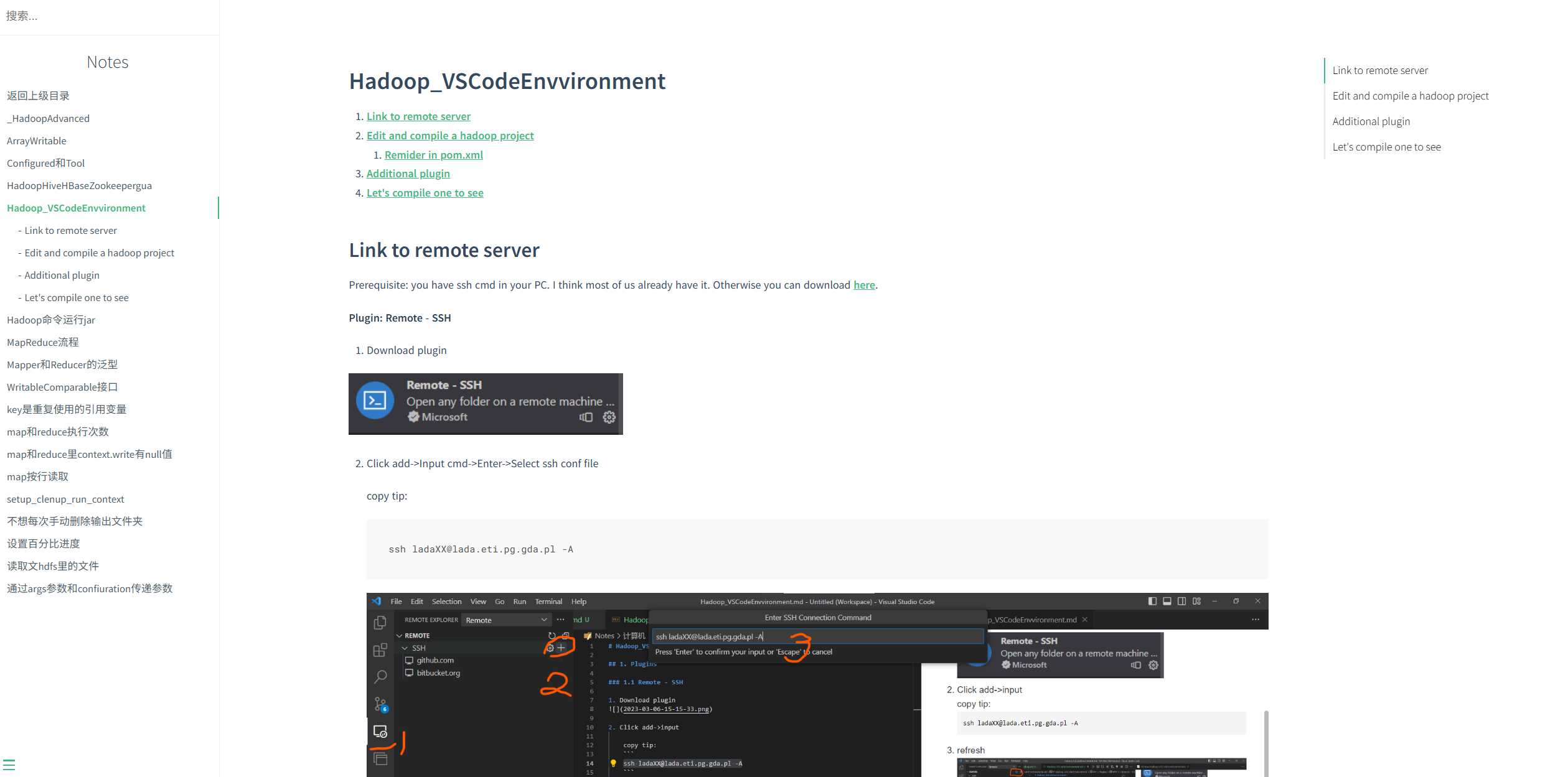Click the Remote - SSH plugin image
Screen dimensions: 1568x777
click(486, 404)
